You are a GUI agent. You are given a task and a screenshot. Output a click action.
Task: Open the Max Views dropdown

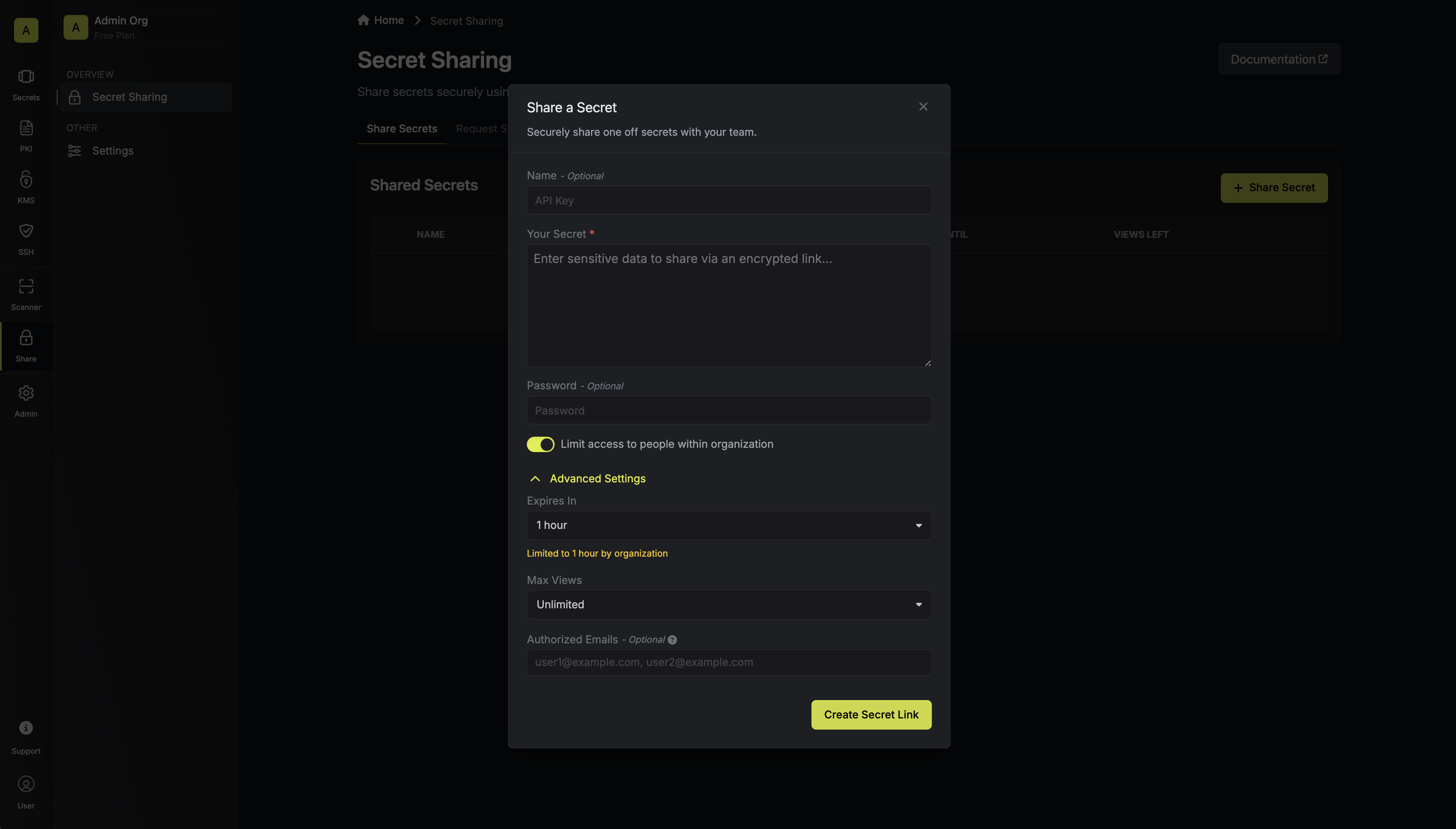[x=729, y=604]
